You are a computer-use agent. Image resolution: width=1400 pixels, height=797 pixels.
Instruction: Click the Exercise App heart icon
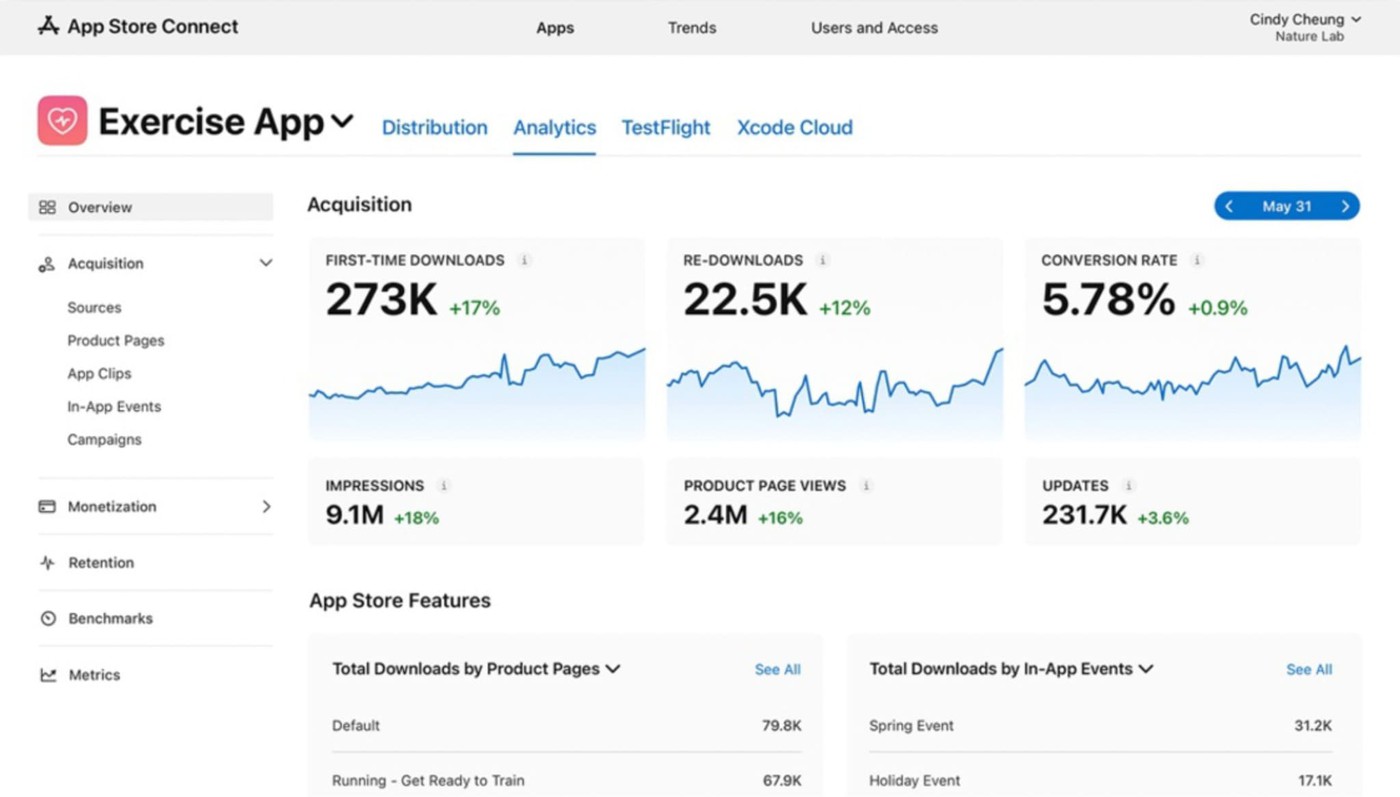click(62, 121)
